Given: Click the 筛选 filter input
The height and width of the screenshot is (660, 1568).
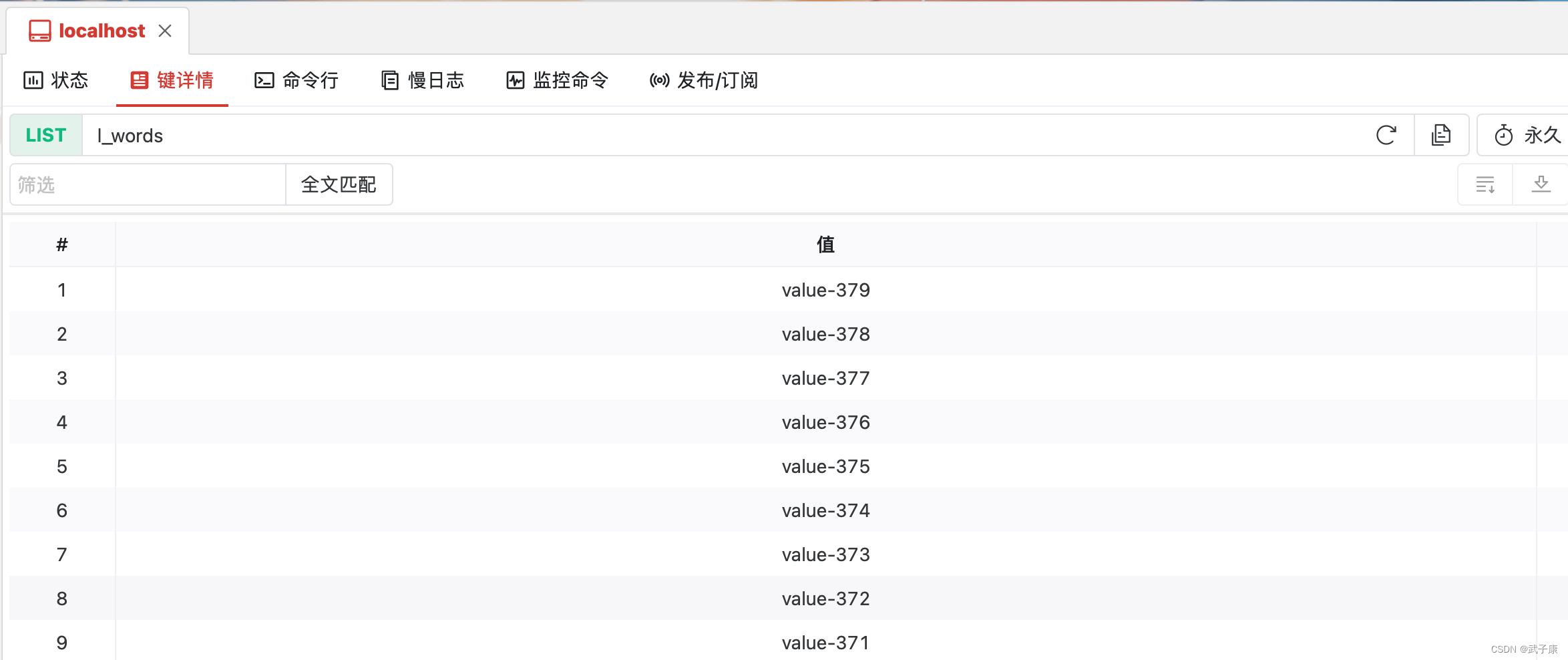Looking at the screenshot, I should tap(148, 184).
